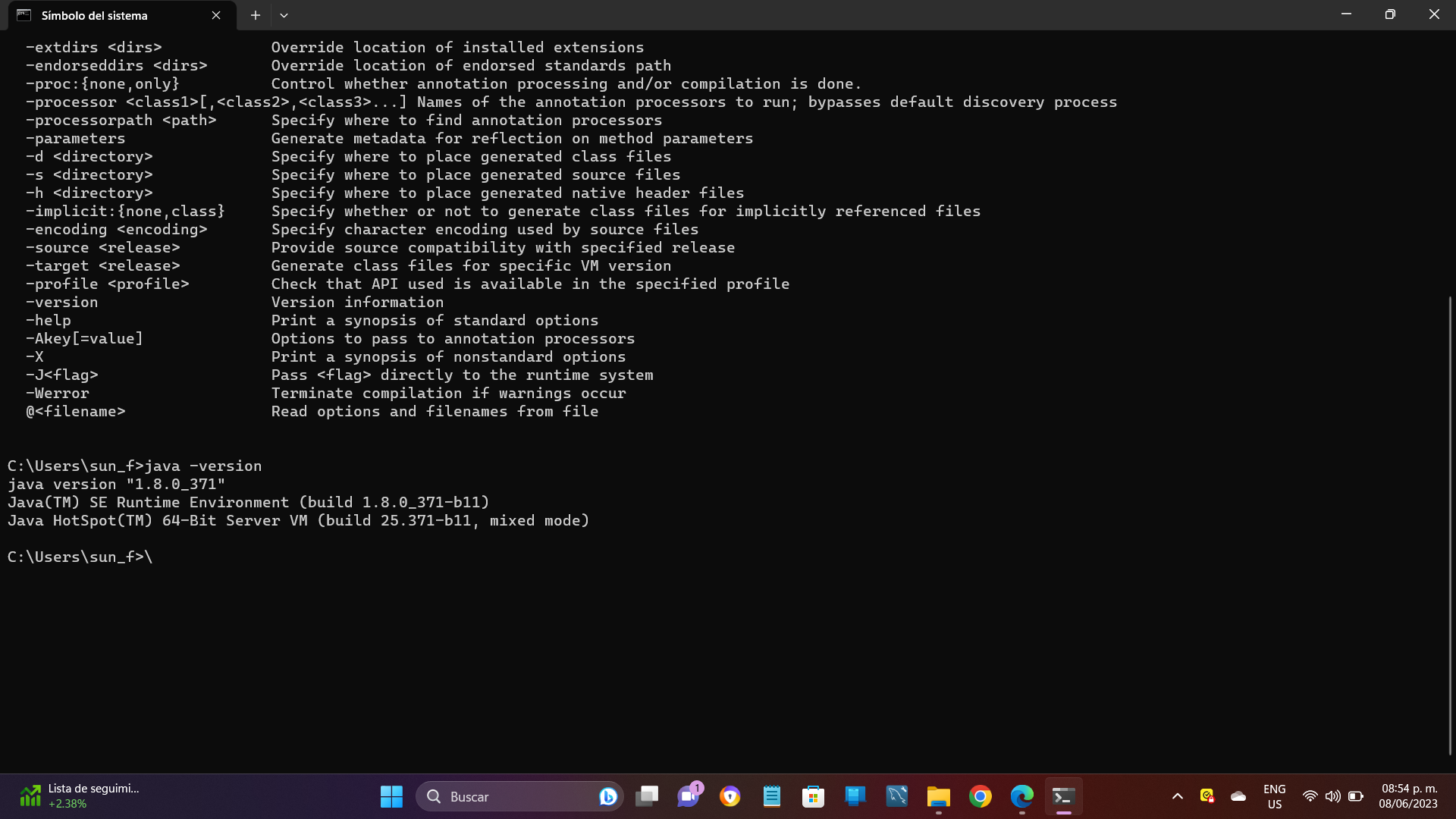Open Google Chrome from taskbar
Image resolution: width=1456 pixels, height=819 pixels.
(981, 796)
